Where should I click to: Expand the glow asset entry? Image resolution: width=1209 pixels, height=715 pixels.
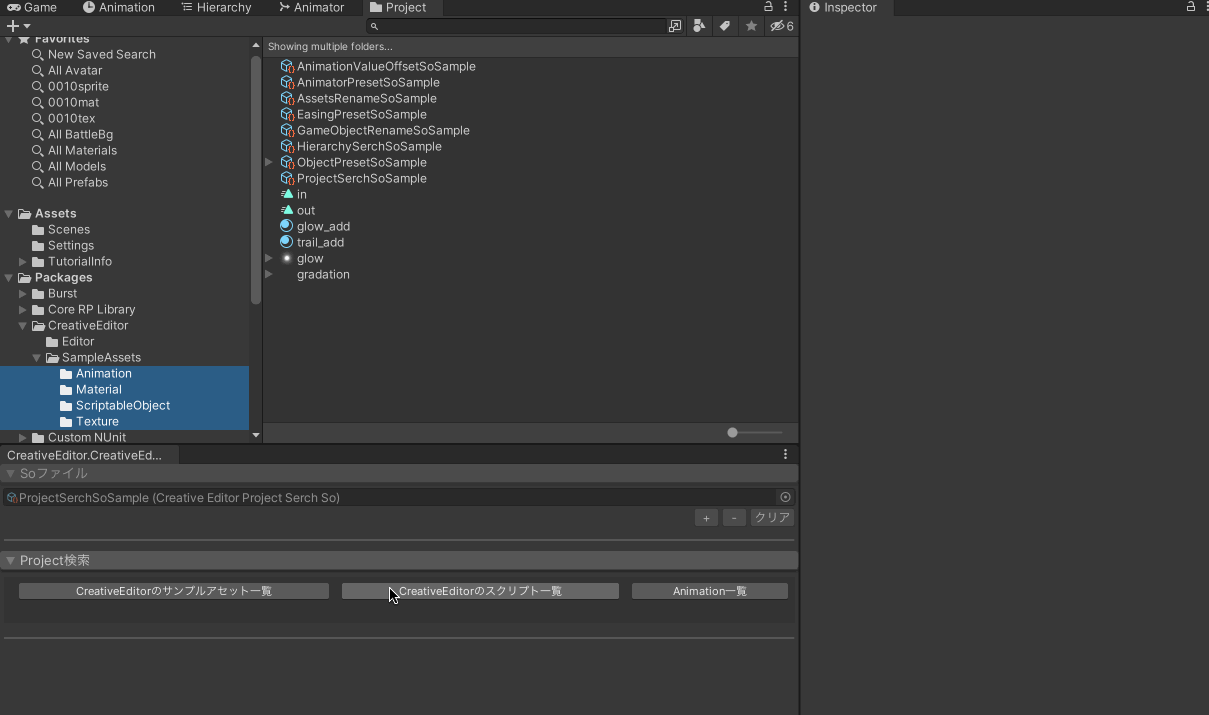click(268, 258)
